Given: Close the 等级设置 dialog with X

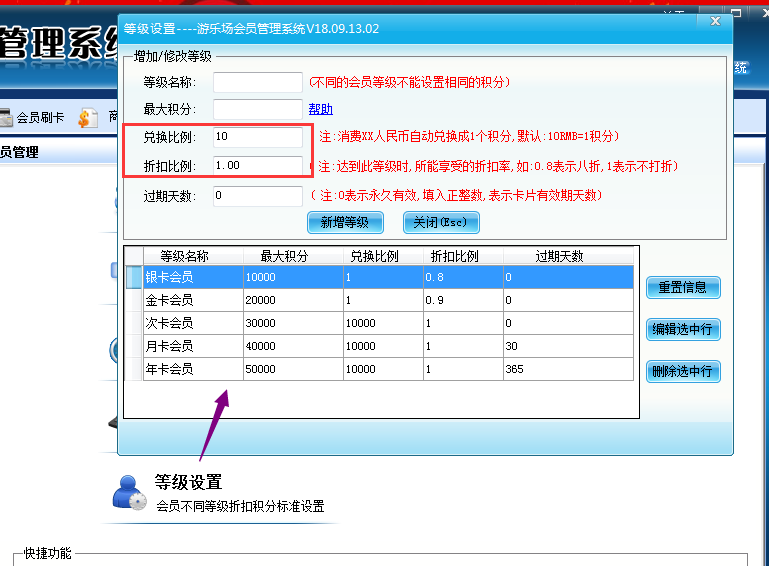Looking at the screenshot, I should (715, 22).
